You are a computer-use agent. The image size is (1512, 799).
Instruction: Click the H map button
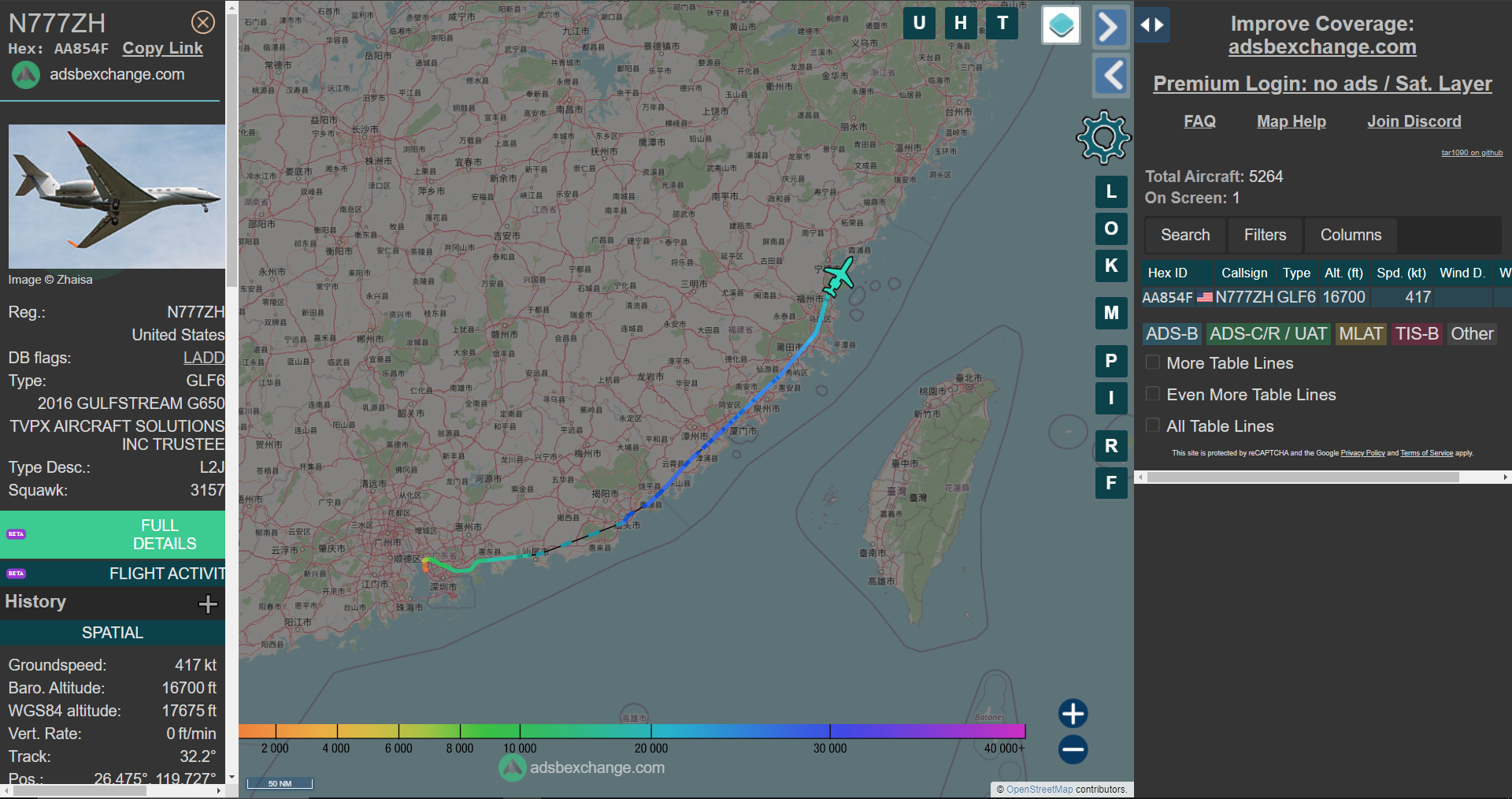tap(961, 23)
